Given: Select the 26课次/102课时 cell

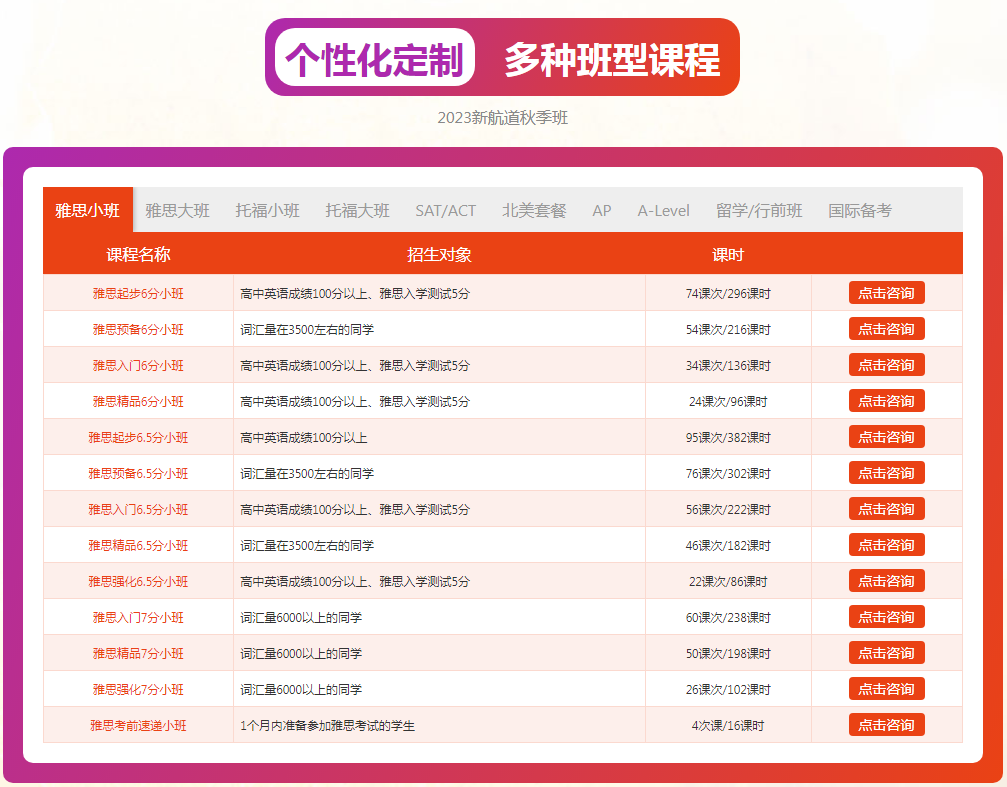Looking at the screenshot, I should [x=728, y=689].
